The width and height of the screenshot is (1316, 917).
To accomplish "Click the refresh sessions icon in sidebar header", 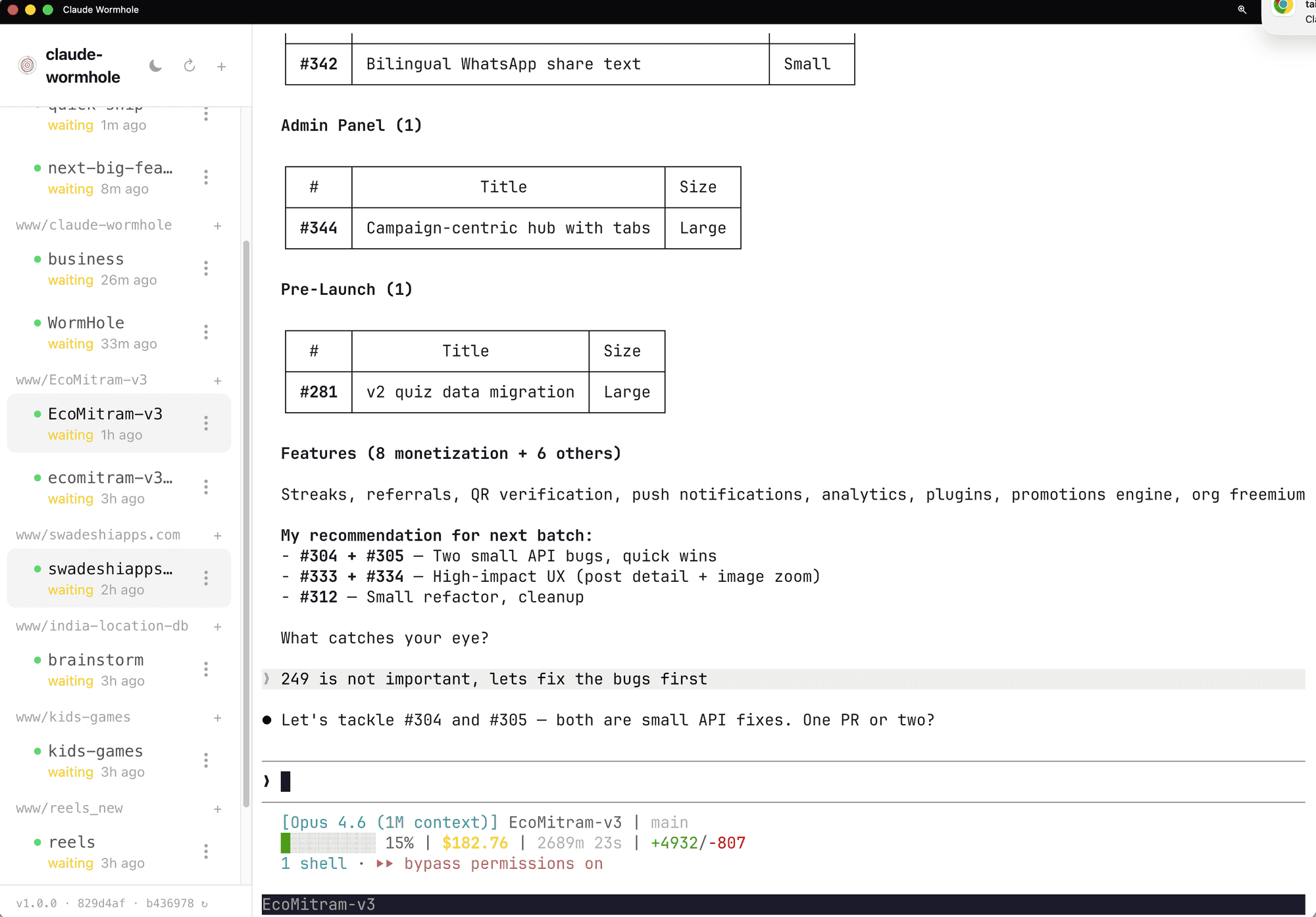I will coord(190,65).
